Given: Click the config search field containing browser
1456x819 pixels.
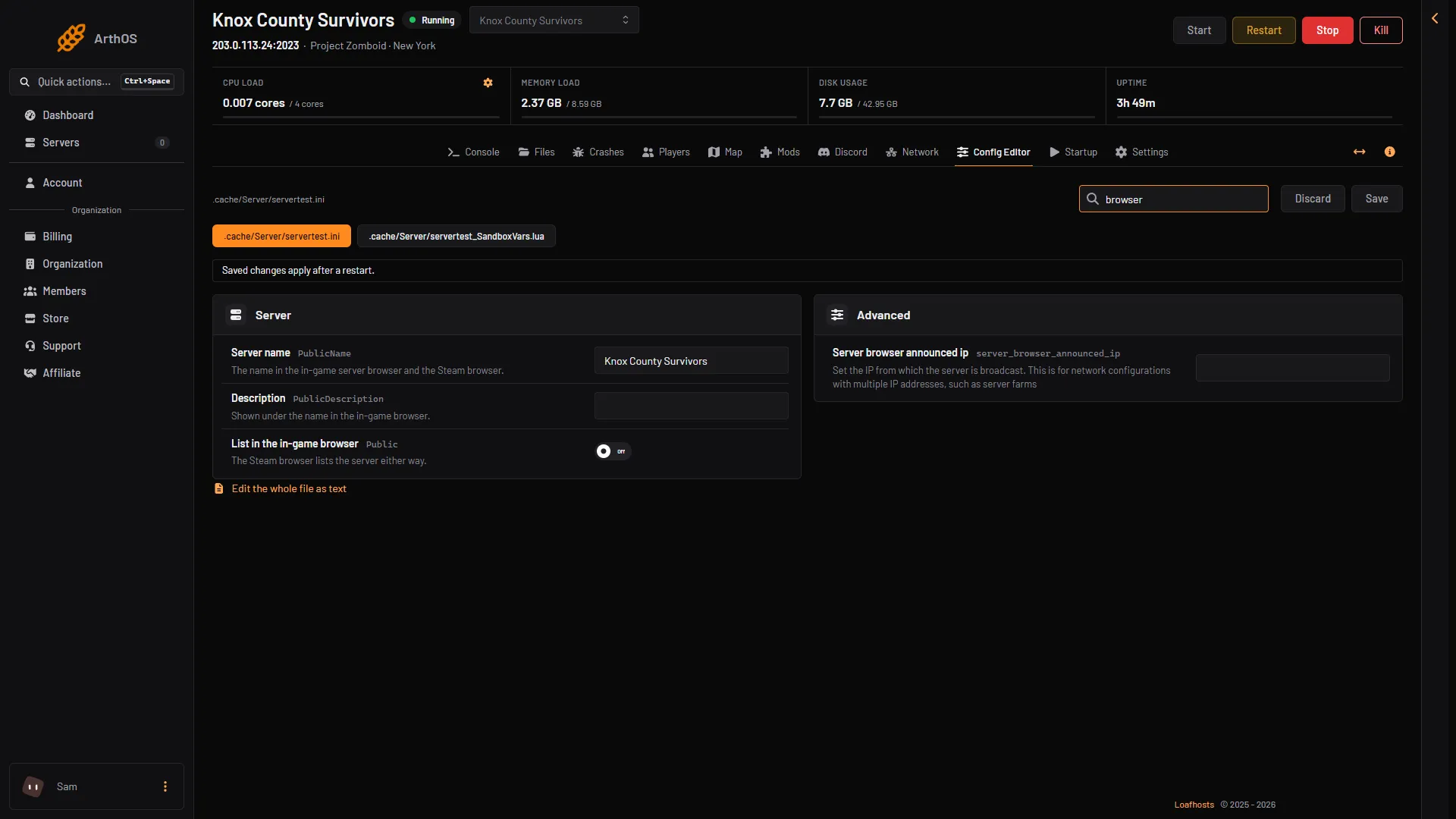Looking at the screenshot, I should [1173, 199].
